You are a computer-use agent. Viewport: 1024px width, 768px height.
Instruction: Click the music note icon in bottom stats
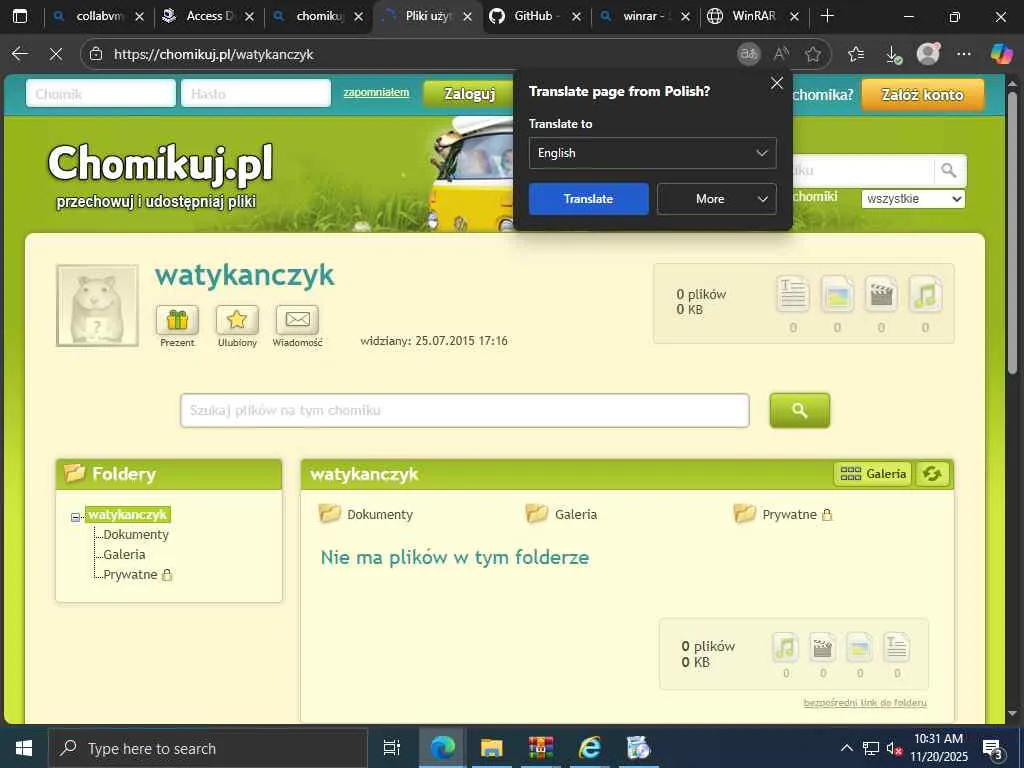[x=786, y=647]
